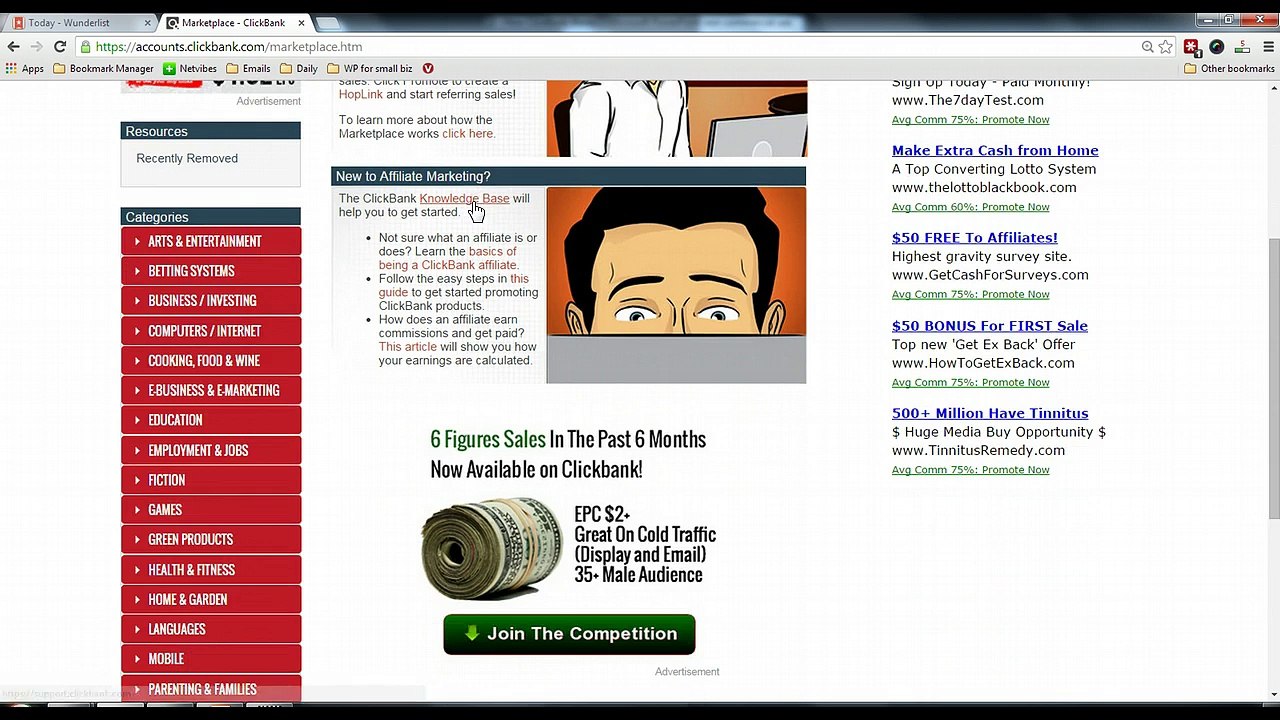Click the green Join The Competition button
1280x720 pixels.
click(569, 634)
